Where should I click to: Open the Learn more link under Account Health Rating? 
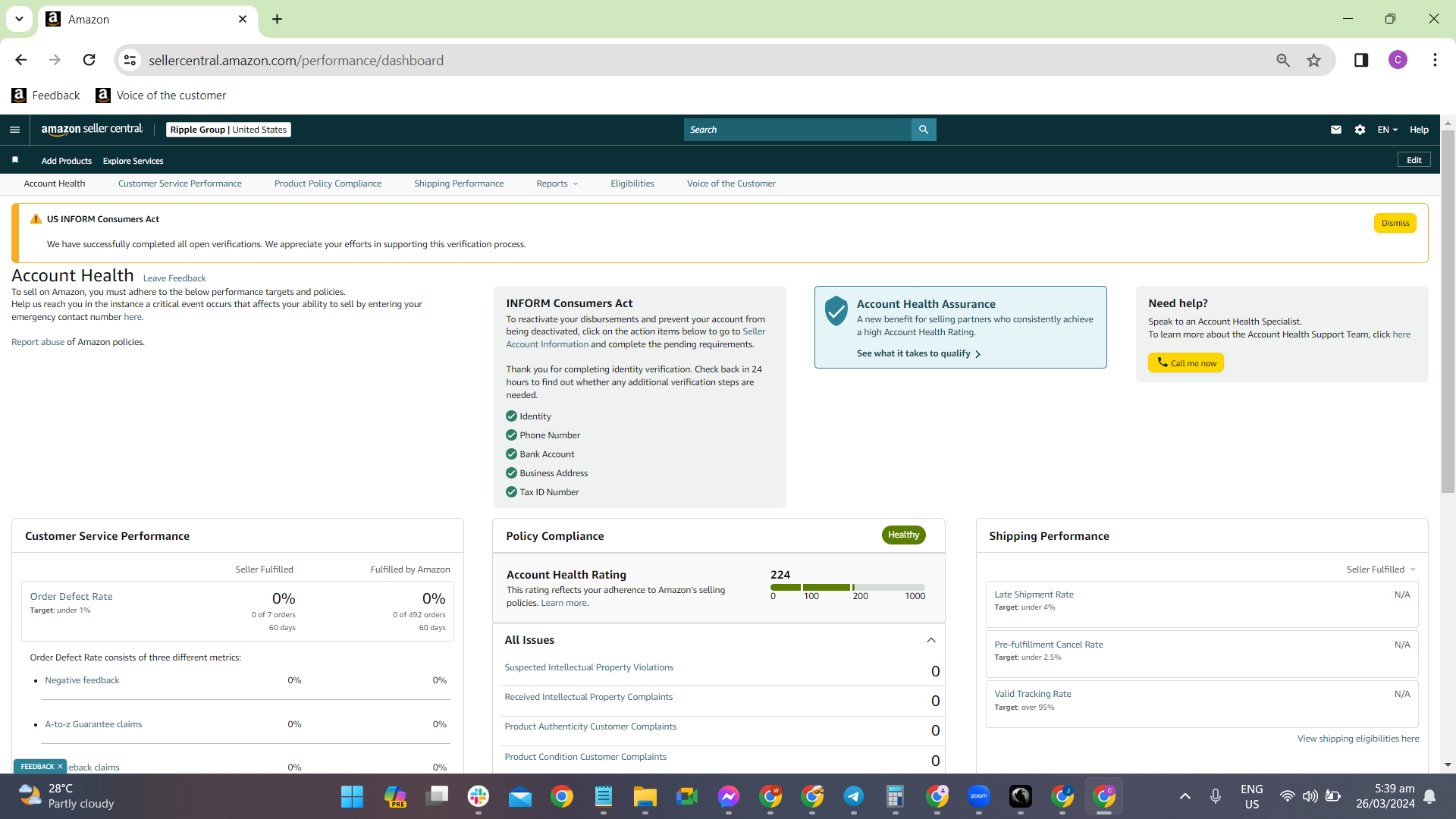tap(563, 603)
